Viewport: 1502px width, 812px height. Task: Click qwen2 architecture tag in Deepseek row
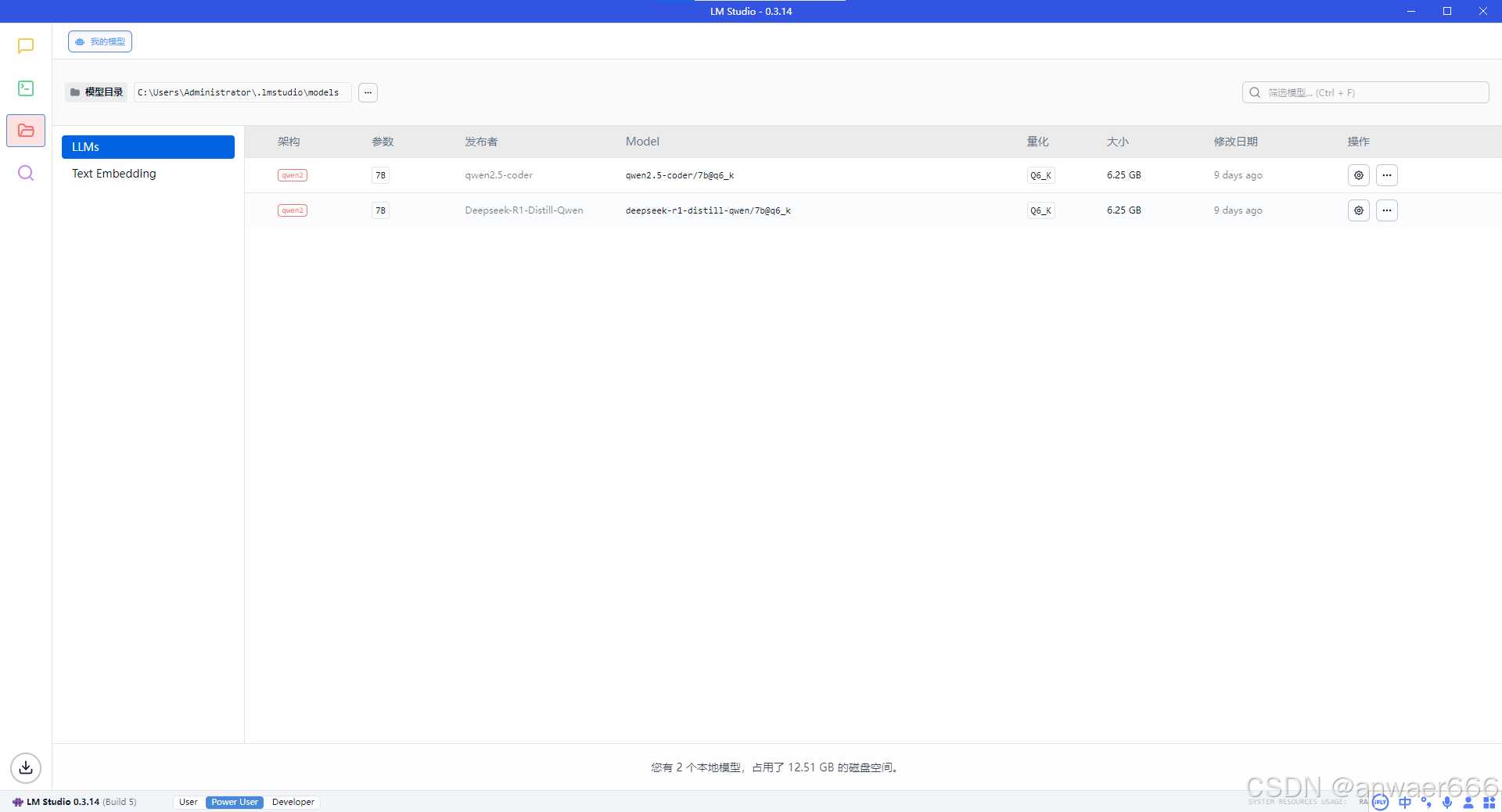click(293, 210)
